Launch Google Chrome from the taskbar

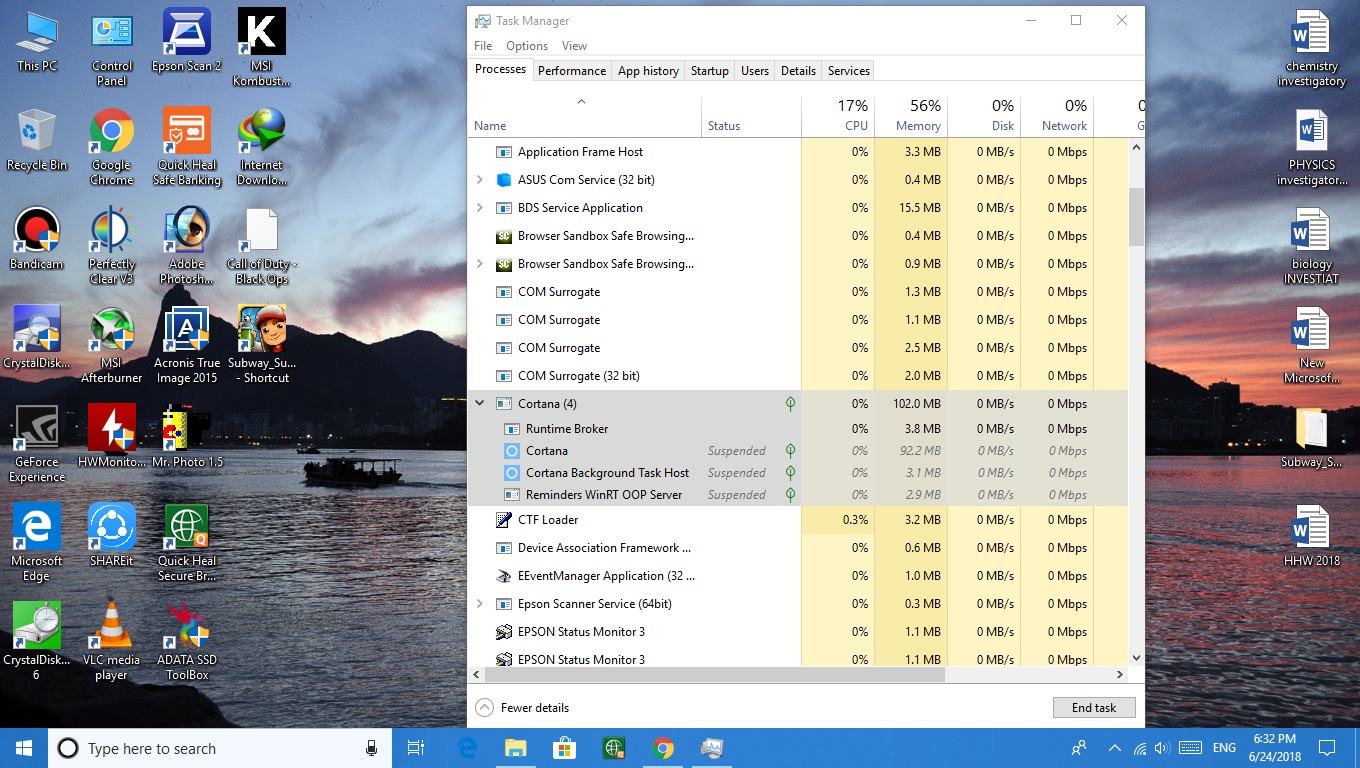click(663, 747)
